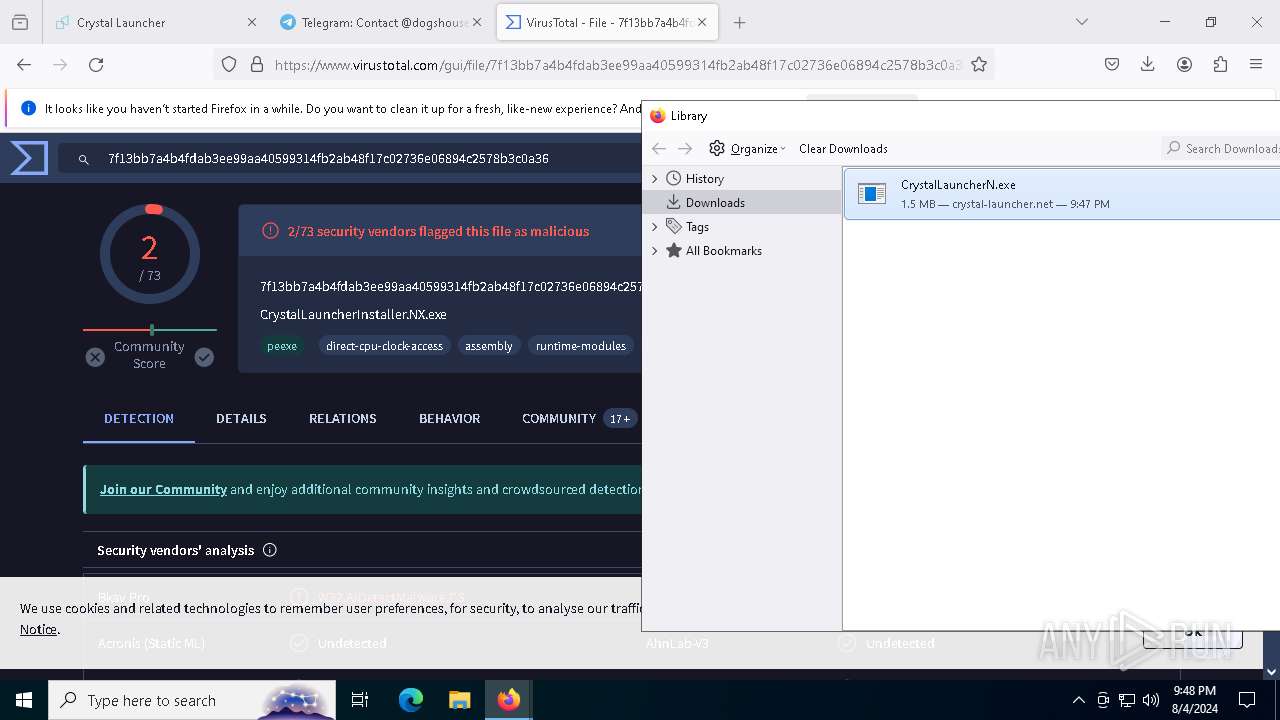Open the volume speaker tray icon
The height and width of the screenshot is (720, 1280).
1151,700
